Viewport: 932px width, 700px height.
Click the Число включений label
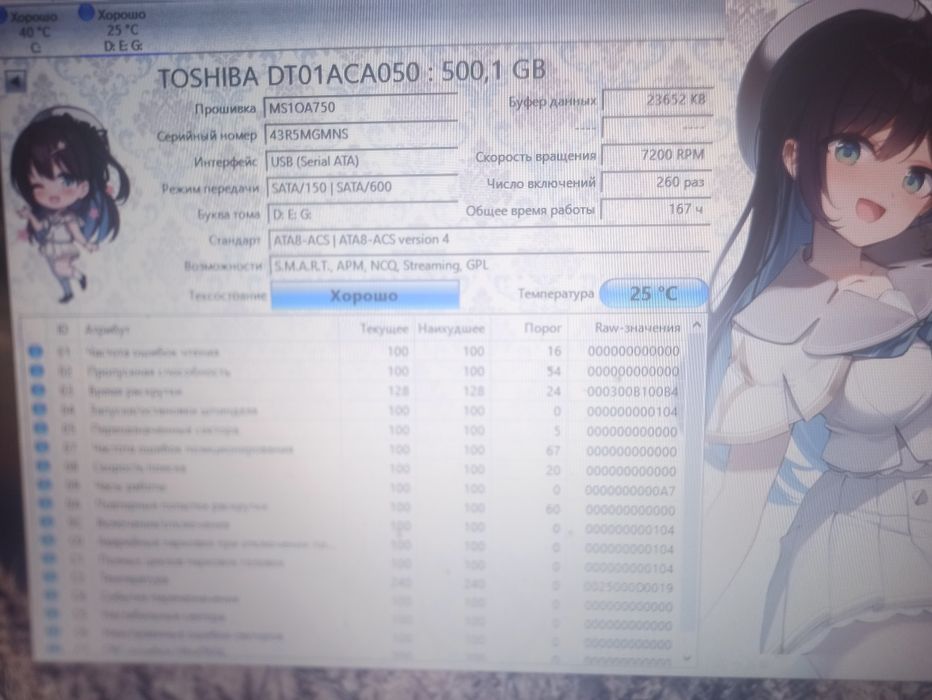(541, 184)
